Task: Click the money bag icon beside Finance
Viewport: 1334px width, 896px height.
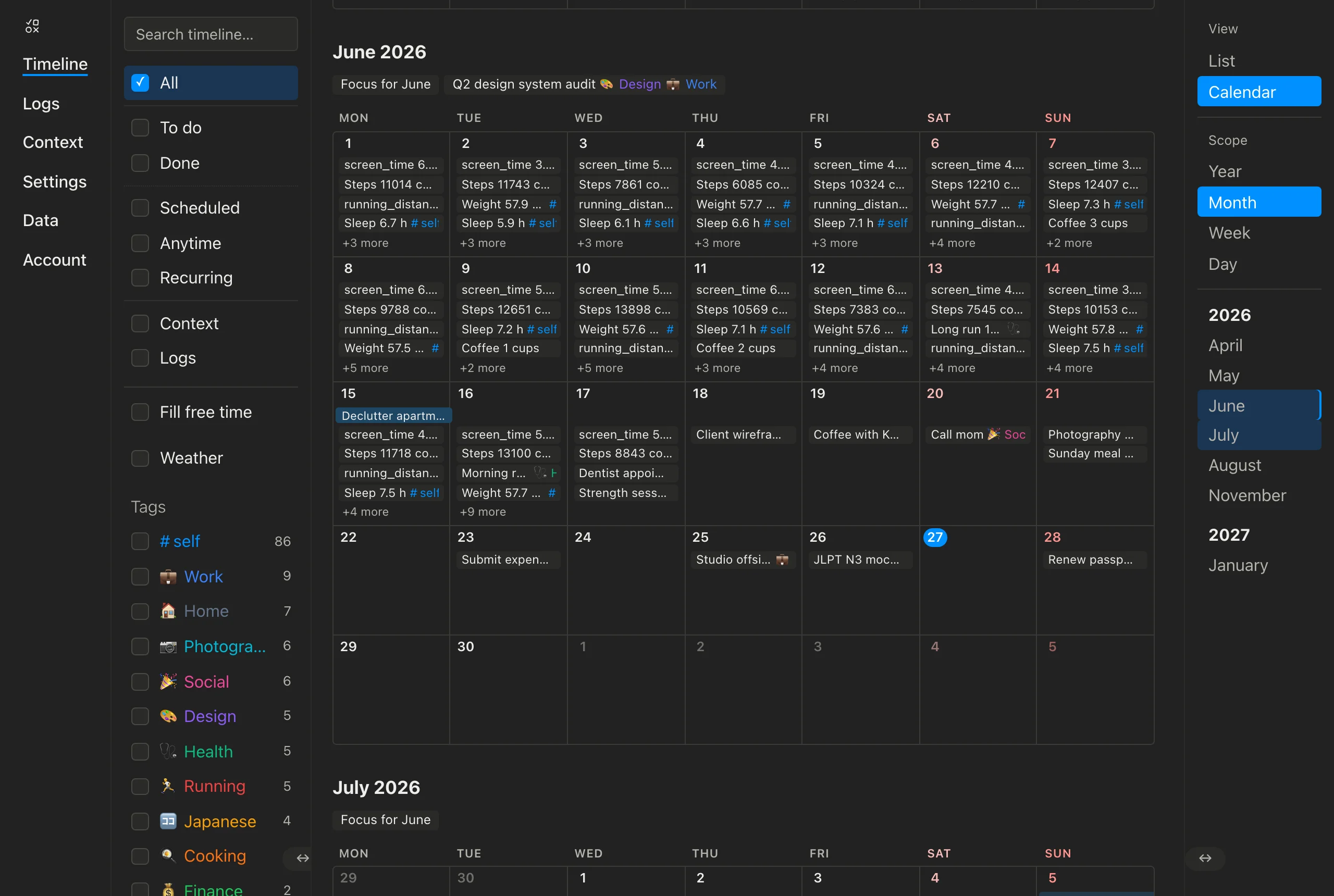Action: (168, 889)
